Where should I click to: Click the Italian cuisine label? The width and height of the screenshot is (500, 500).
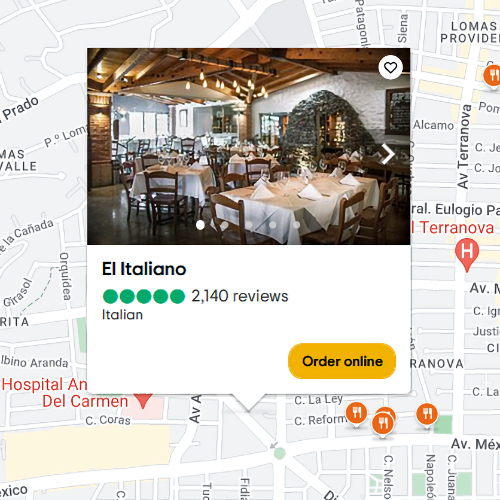(x=122, y=315)
